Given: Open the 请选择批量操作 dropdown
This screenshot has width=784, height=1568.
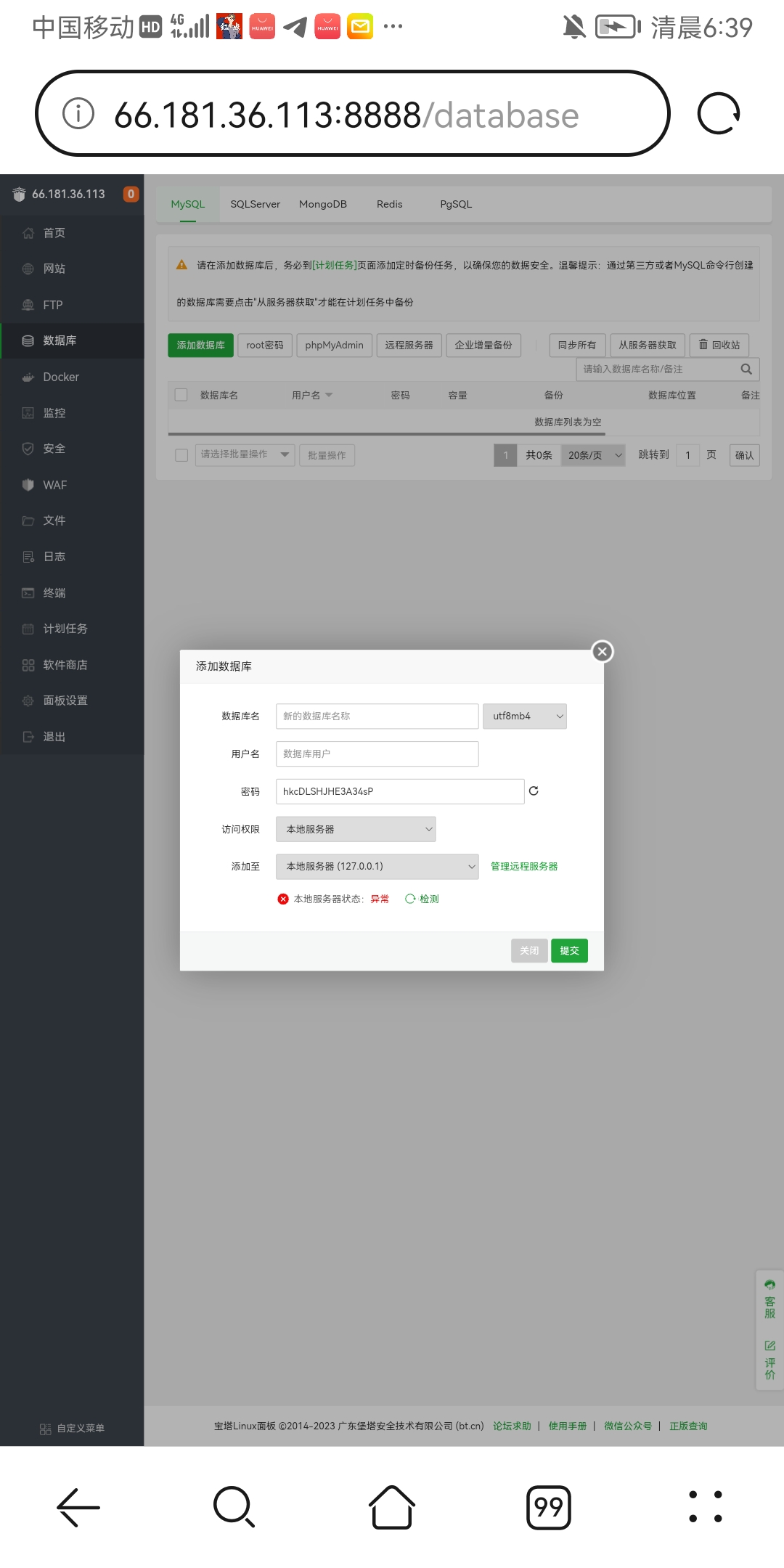Looking at the screenshot, I should (245, 455).
